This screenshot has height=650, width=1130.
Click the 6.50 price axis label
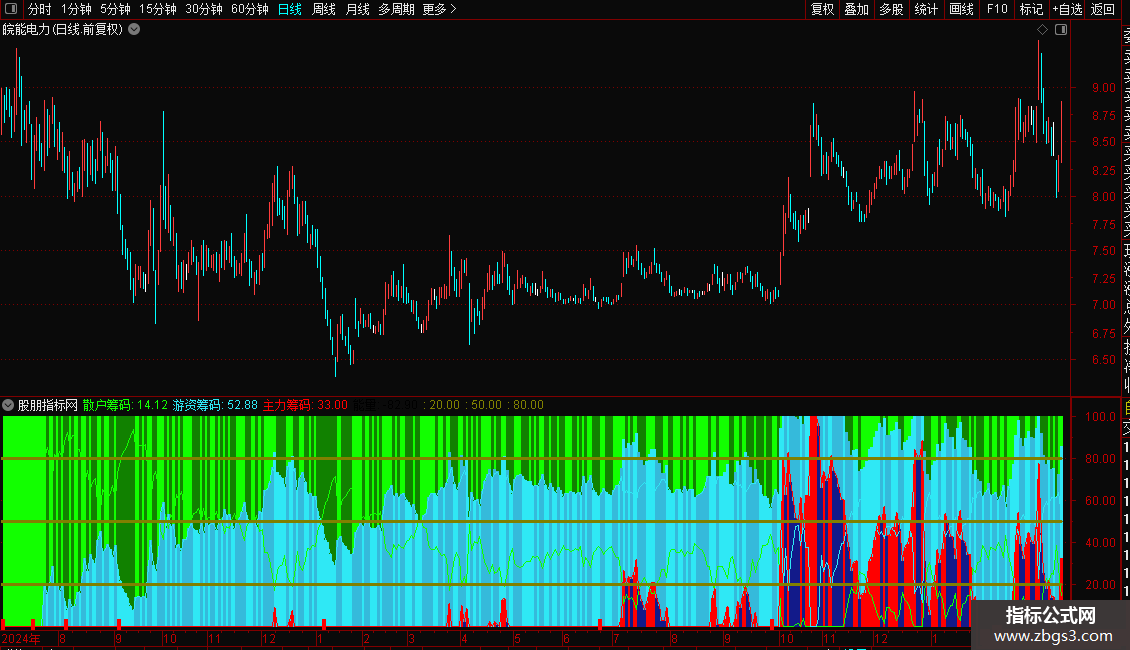click(x=1103, y=360)
